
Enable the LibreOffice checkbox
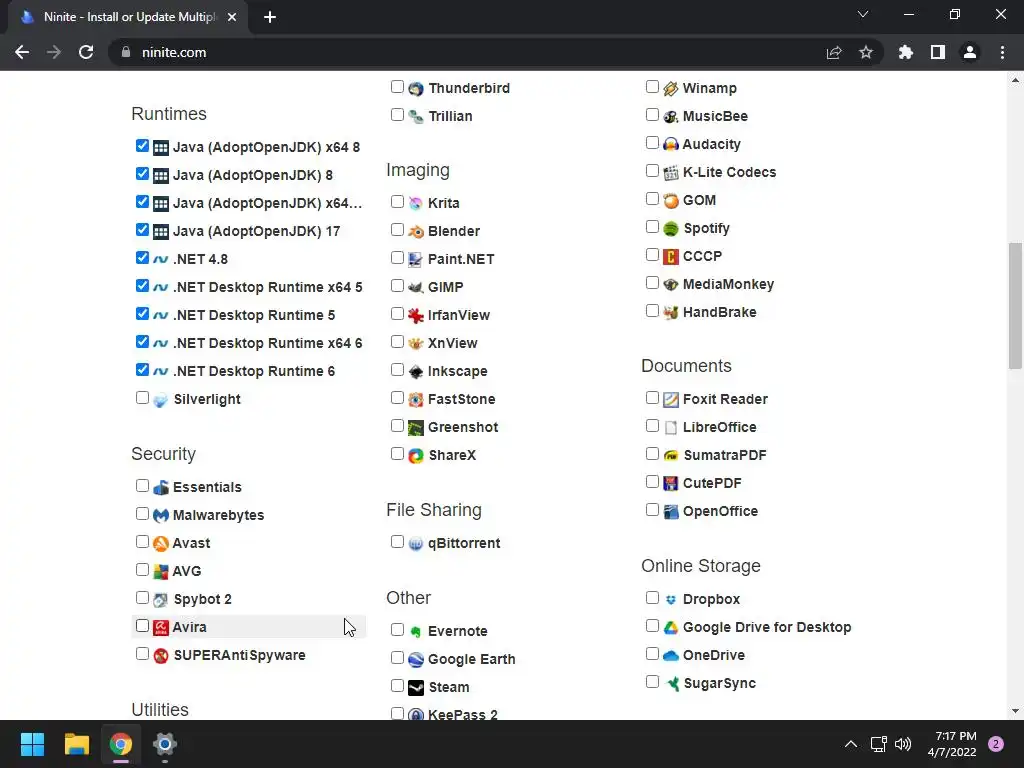point(652,426)
